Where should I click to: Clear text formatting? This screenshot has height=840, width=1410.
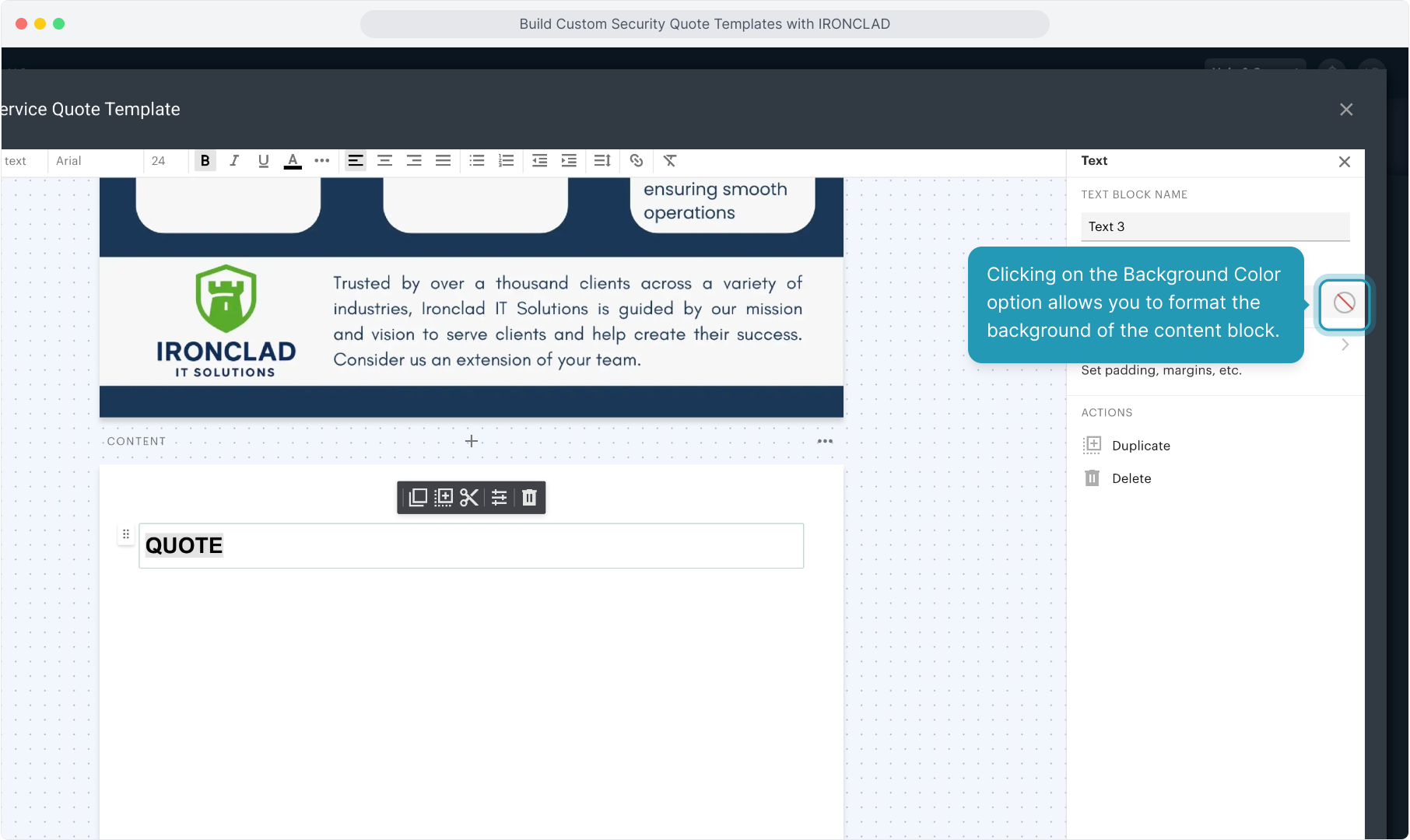(x=669, y=161)
